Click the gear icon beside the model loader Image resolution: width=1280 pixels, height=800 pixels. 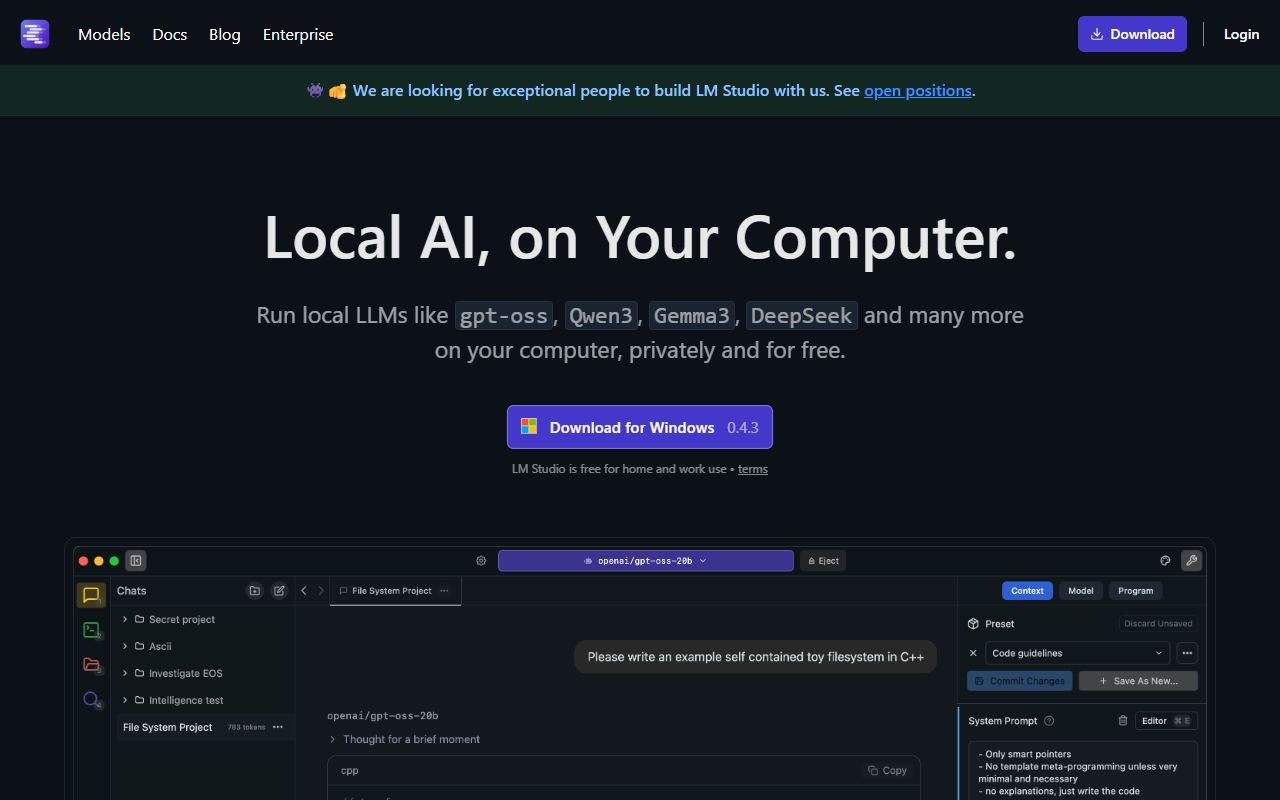[x=481, y=561]
